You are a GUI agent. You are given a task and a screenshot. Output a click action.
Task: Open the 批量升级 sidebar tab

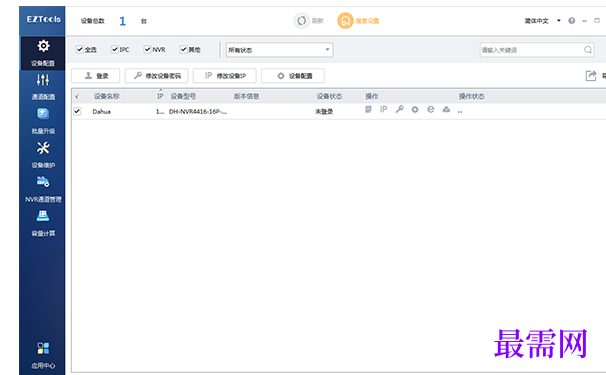(43, 121)
